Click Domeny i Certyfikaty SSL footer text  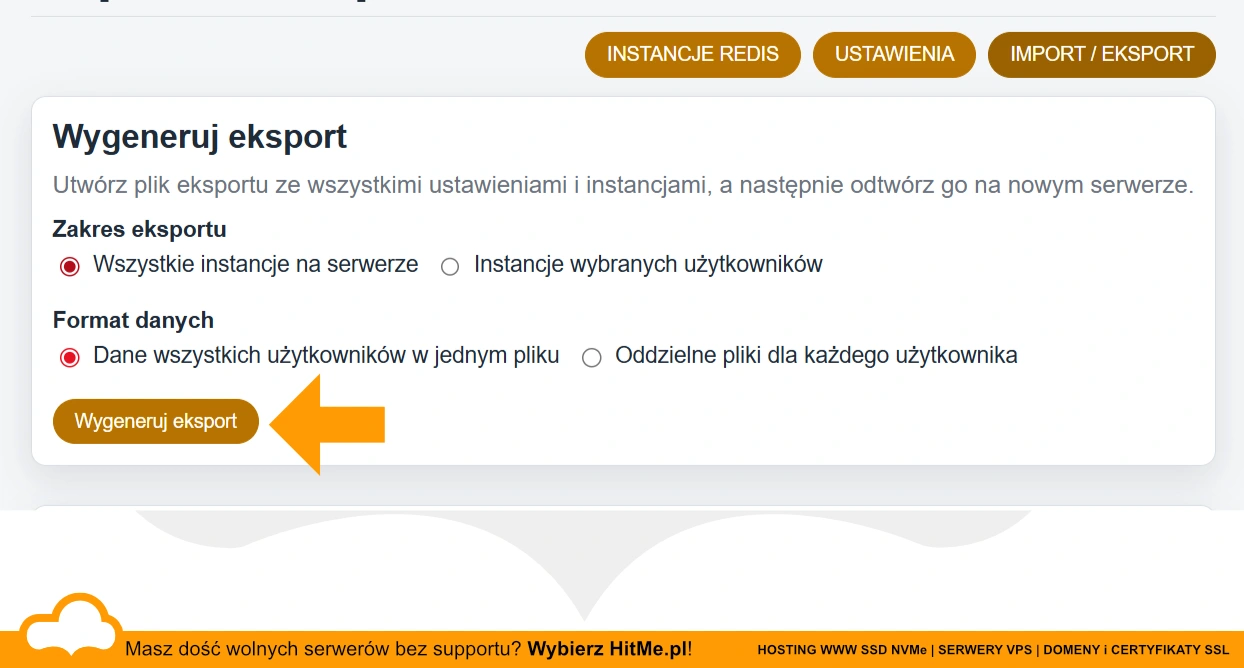[1136, 650]
